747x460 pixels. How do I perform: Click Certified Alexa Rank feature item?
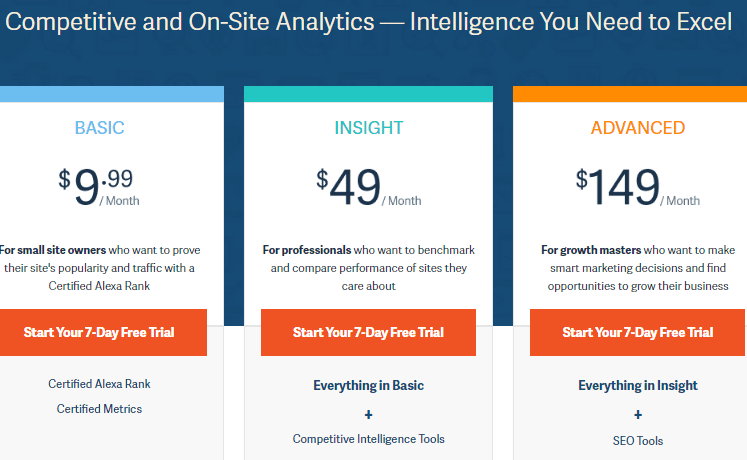pos(99,384)
